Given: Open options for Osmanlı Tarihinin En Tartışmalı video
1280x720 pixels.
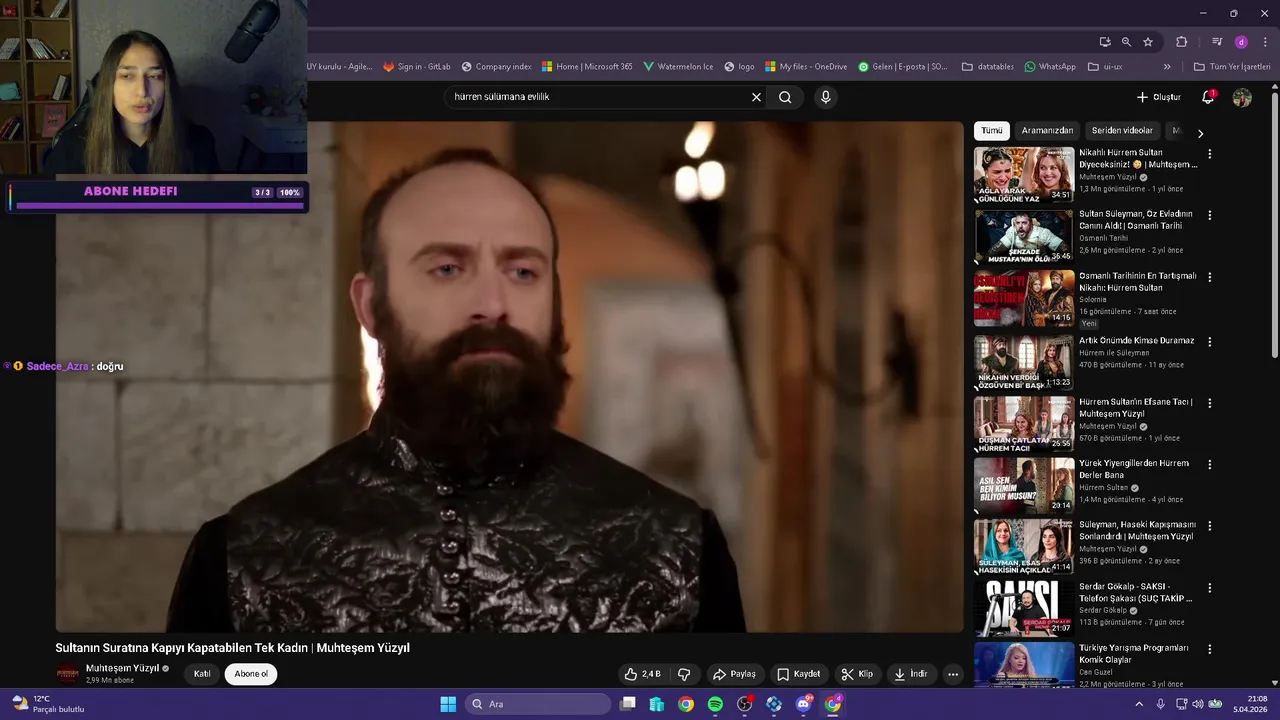Looking at the screenshot, I should [1209, 277].
